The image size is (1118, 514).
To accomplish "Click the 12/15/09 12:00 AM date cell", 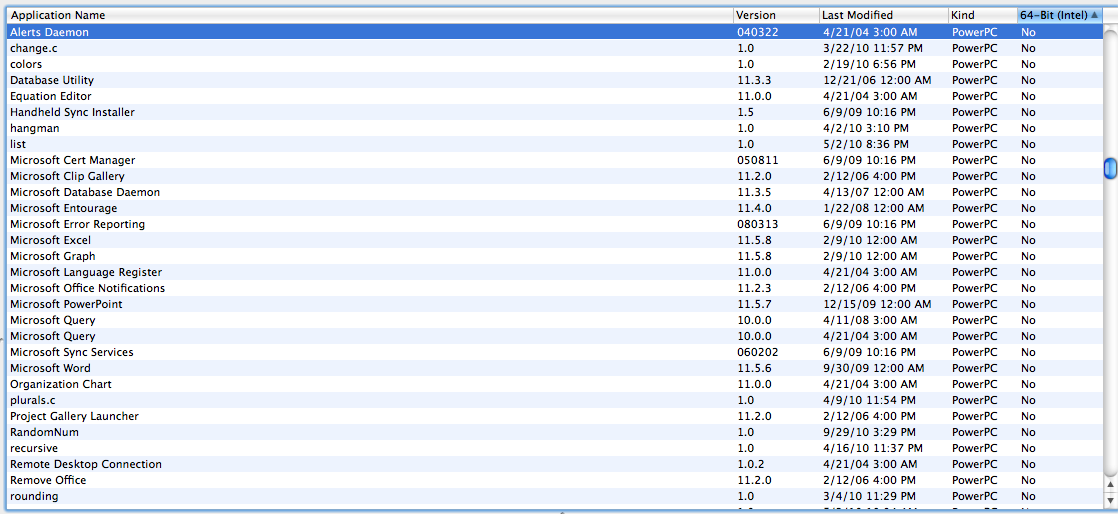I will pyautogui.click(x=876, y=304).
